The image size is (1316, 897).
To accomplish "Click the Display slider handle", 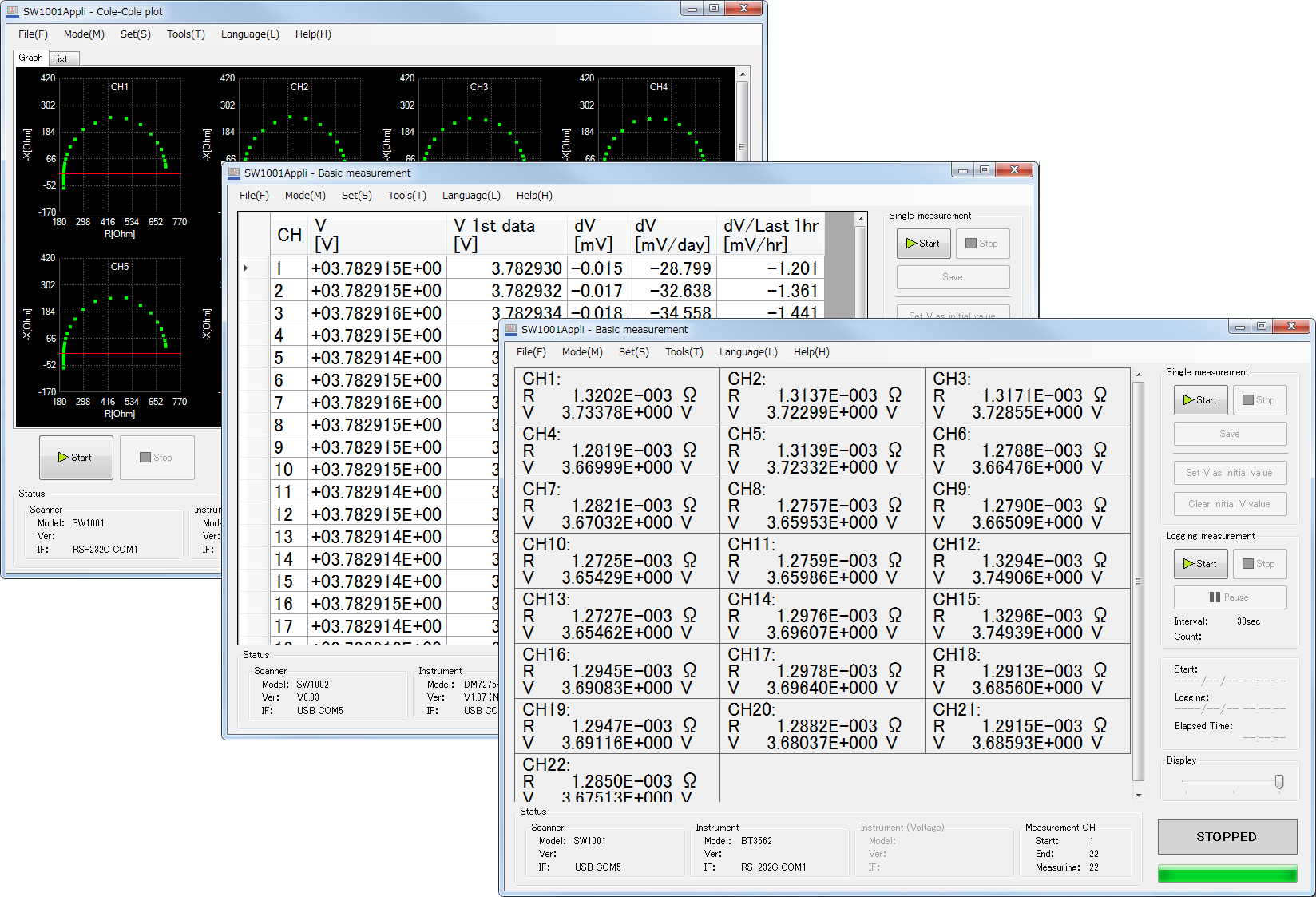I will click(1279, 782).
